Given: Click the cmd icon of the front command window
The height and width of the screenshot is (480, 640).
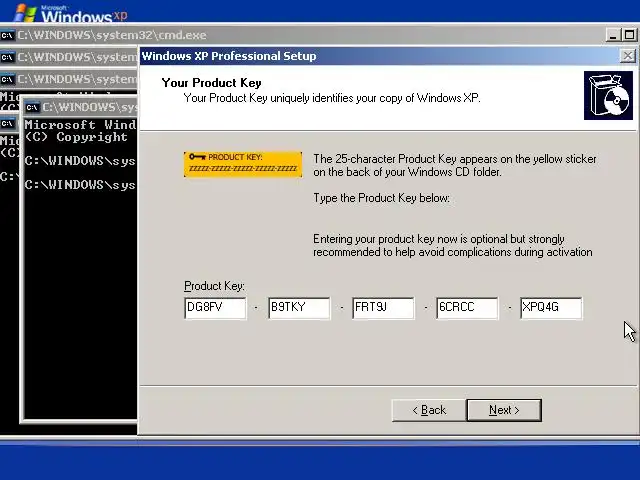Looking at the screenshot, I should (x=32, y=107).
